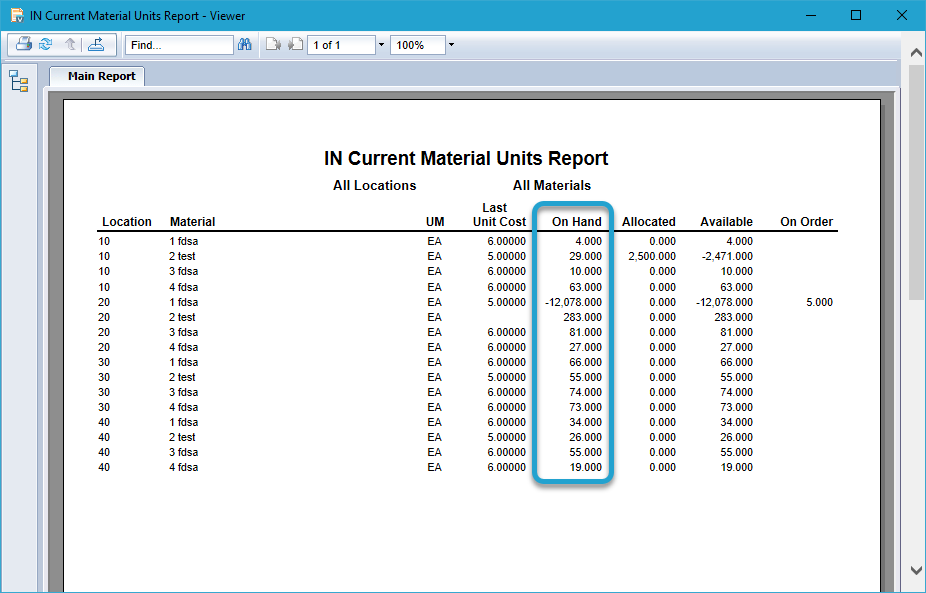Click the Location column header
The image size is (926, 593).
127,222
